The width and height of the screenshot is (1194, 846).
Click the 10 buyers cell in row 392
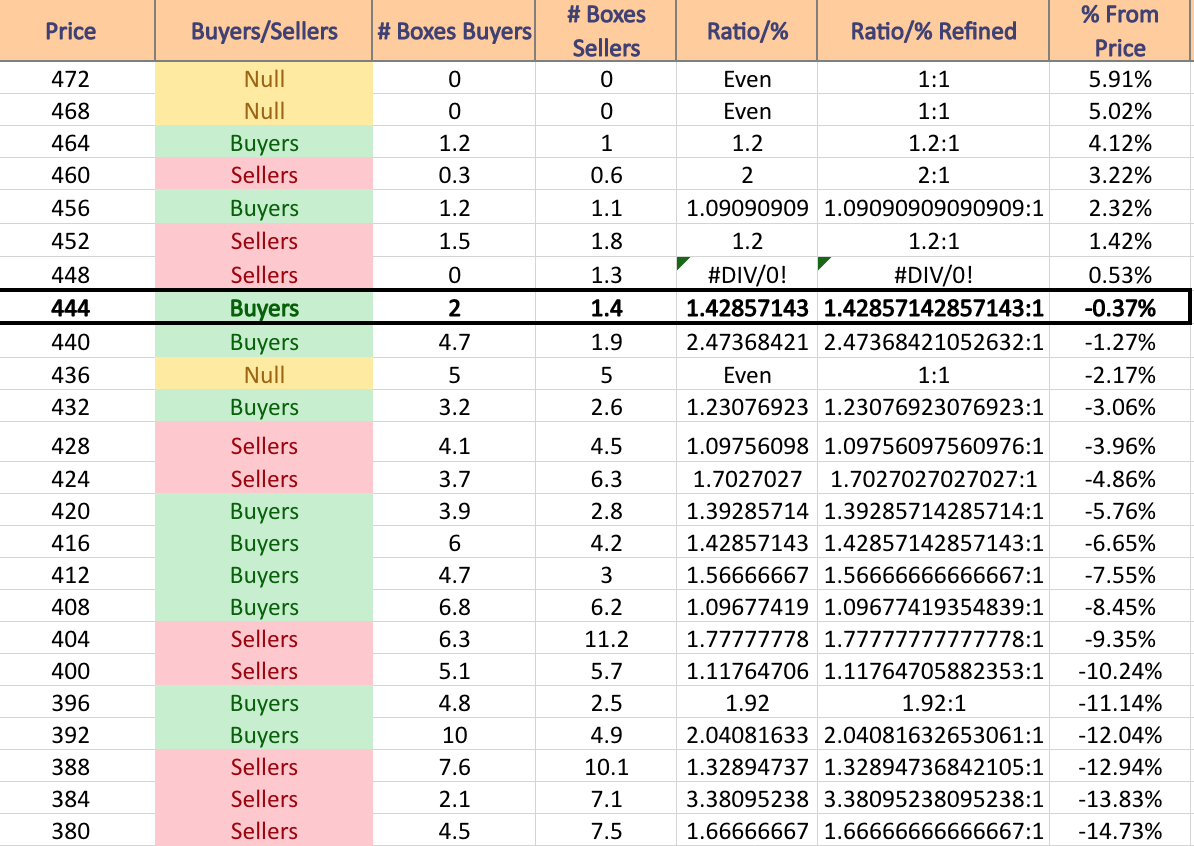click(x=454, y=734)
